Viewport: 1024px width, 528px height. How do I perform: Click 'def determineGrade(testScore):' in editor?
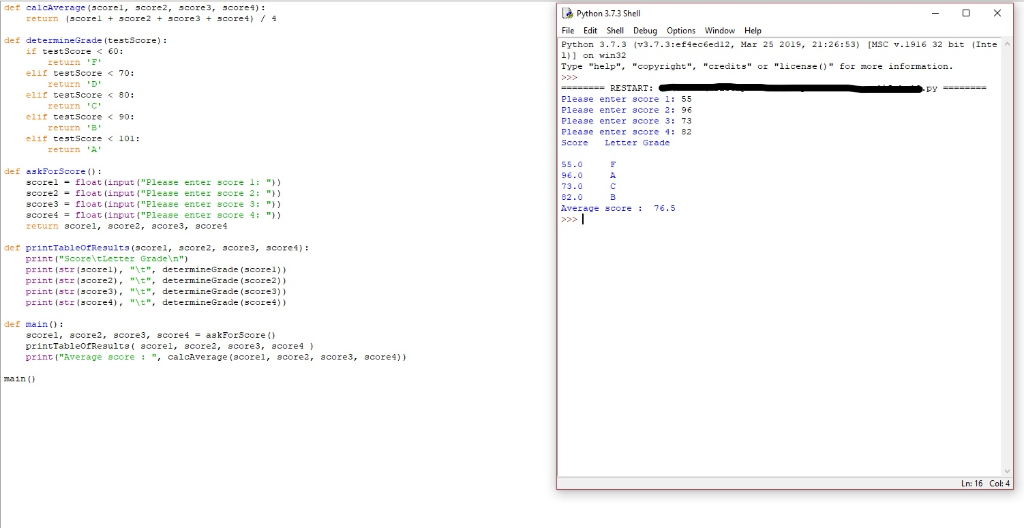[86, 41]
